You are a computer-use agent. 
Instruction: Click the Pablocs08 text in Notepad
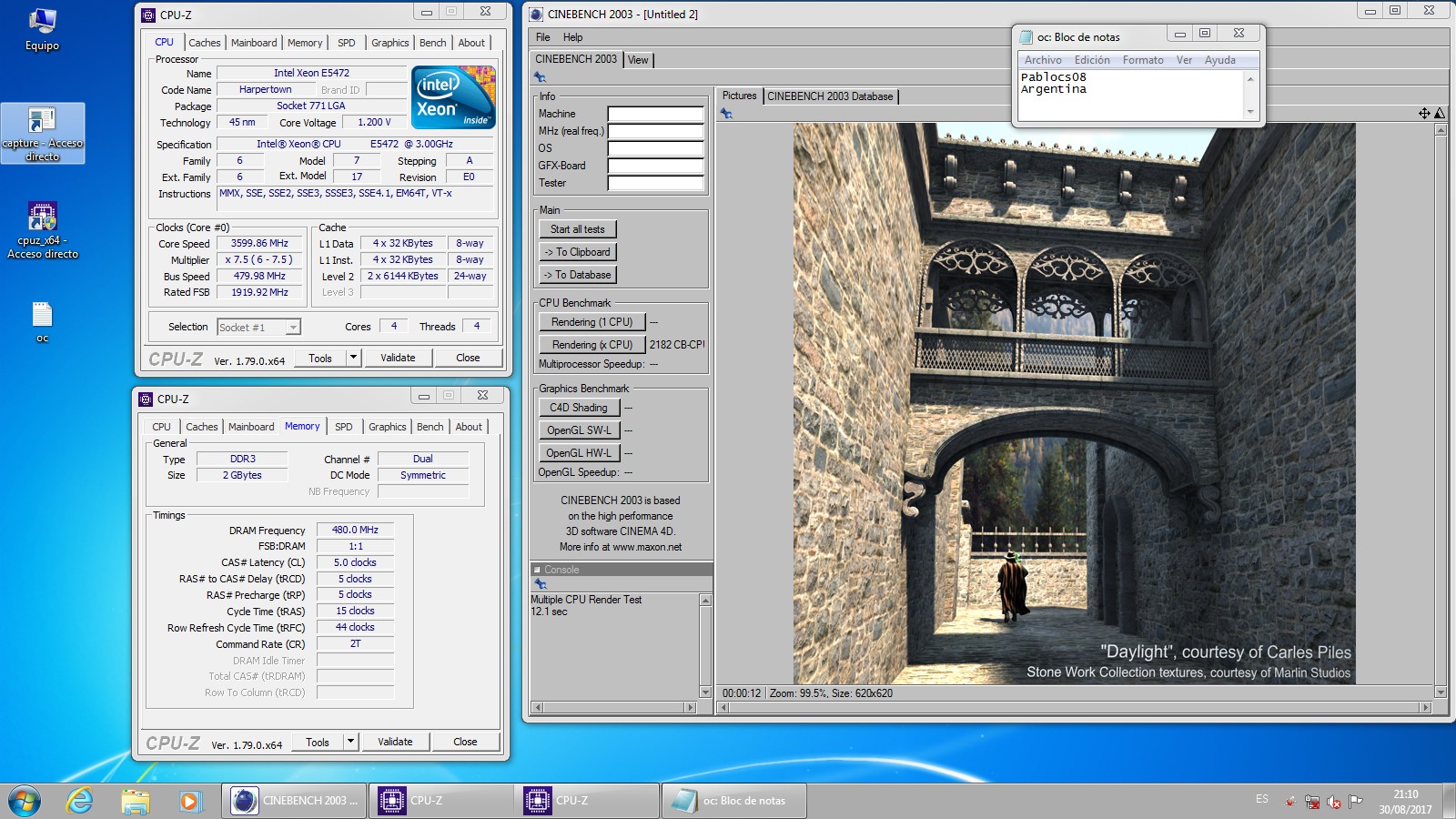pyautogui.click(x=1053, y=77)
